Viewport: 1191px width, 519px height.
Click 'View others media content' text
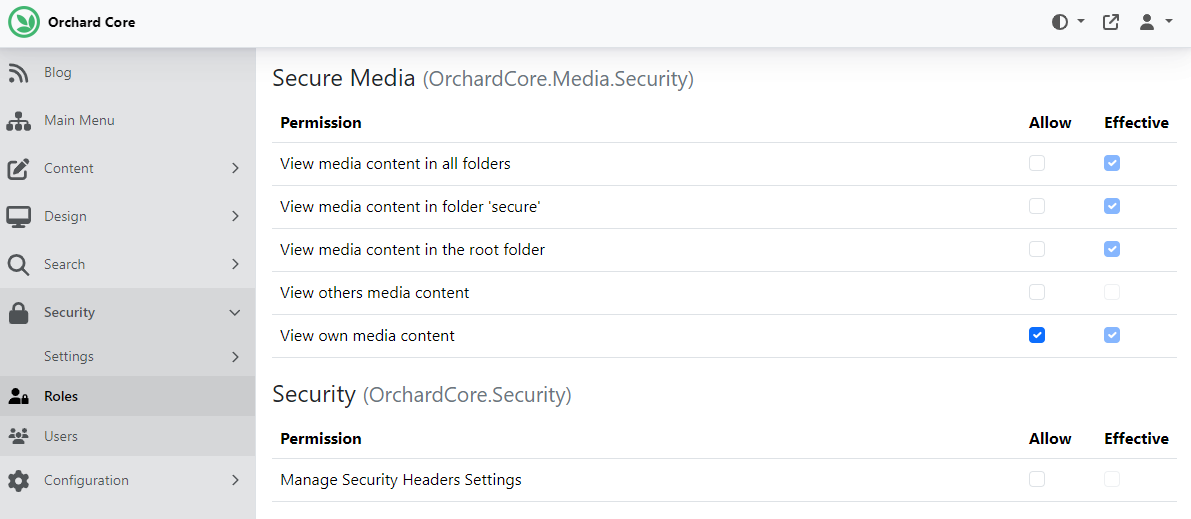click(x=374, y=292)
